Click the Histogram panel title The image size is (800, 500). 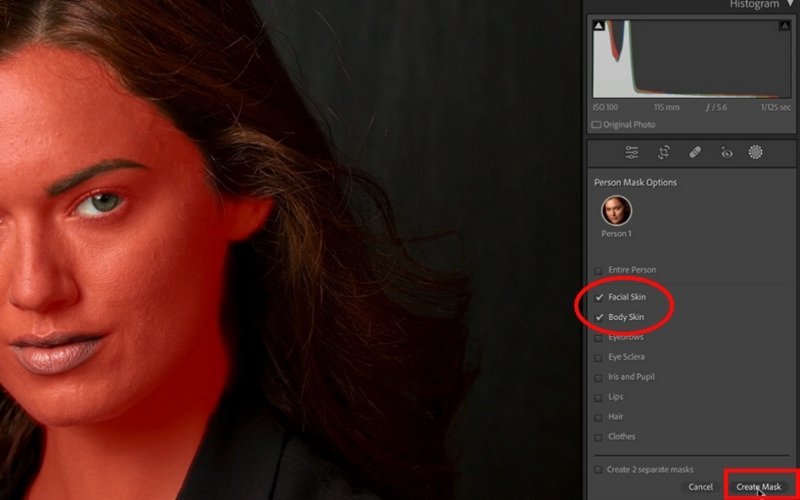click(x=754, y=4)
